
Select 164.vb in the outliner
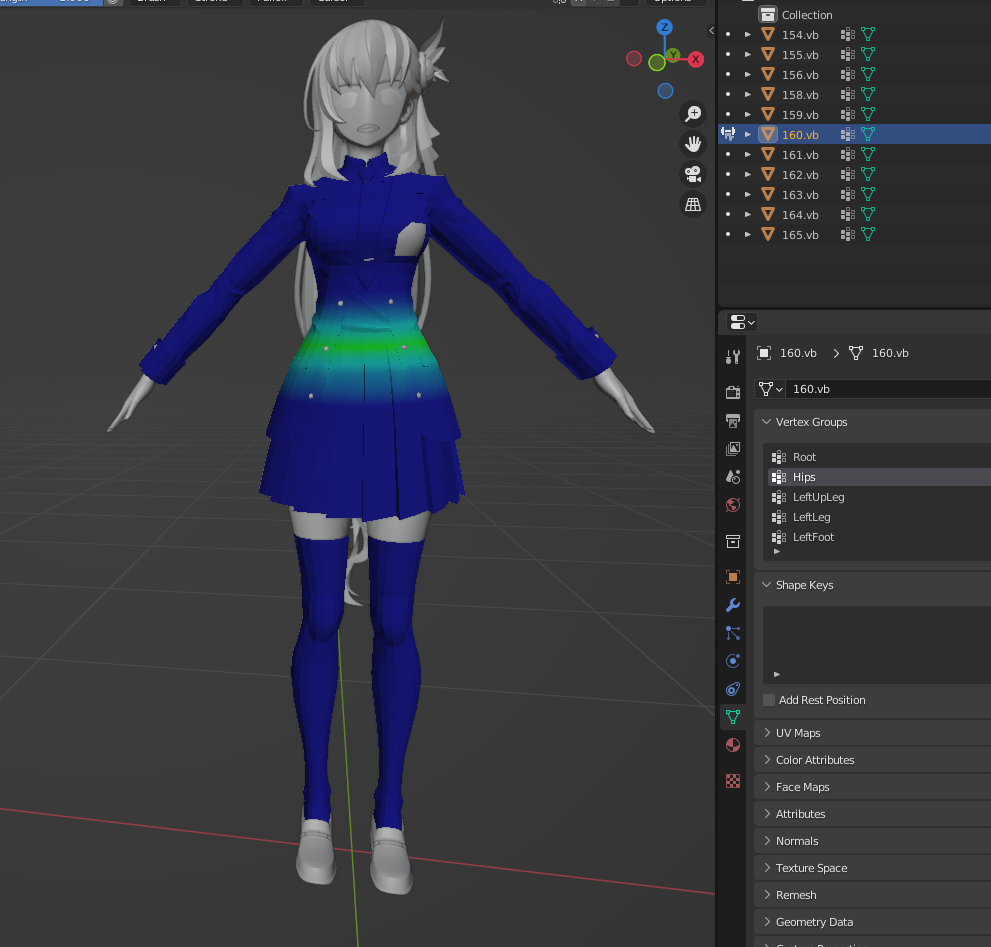click(800, 215)
